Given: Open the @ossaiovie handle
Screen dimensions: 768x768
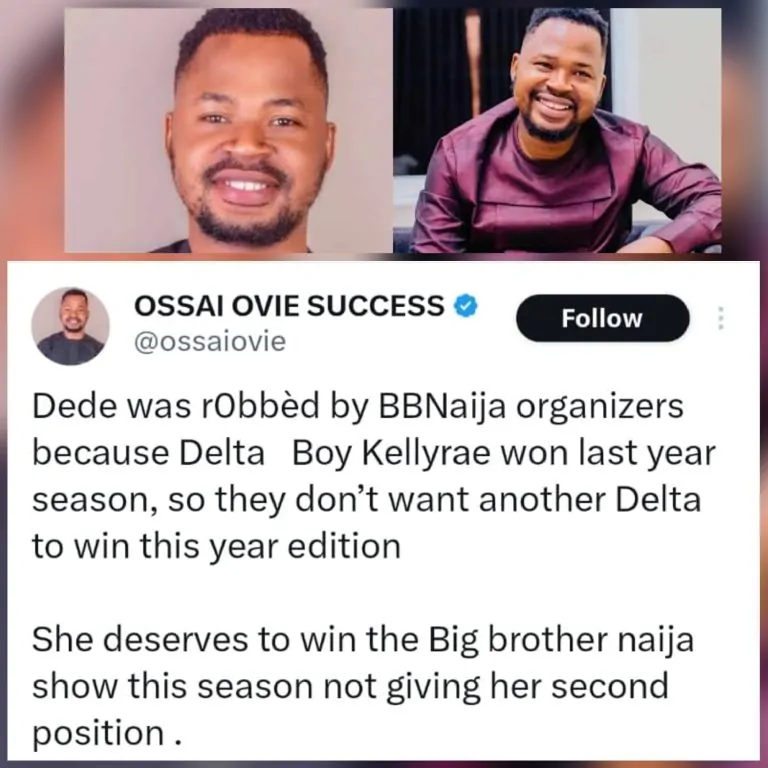Looking at the screenshot, I should tap(209, 342).
